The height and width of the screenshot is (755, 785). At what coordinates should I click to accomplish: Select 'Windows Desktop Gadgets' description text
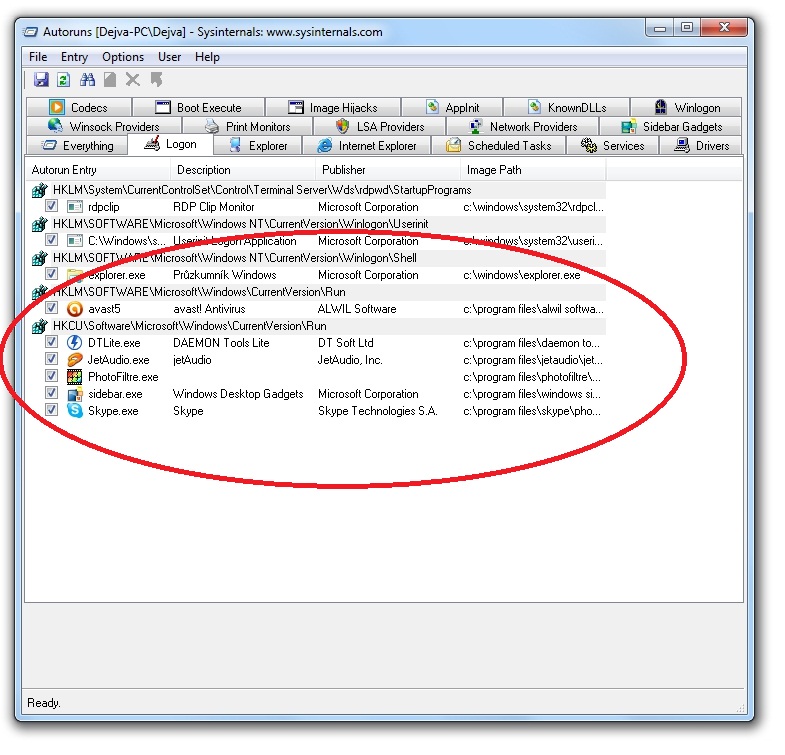tap(238, 395)
